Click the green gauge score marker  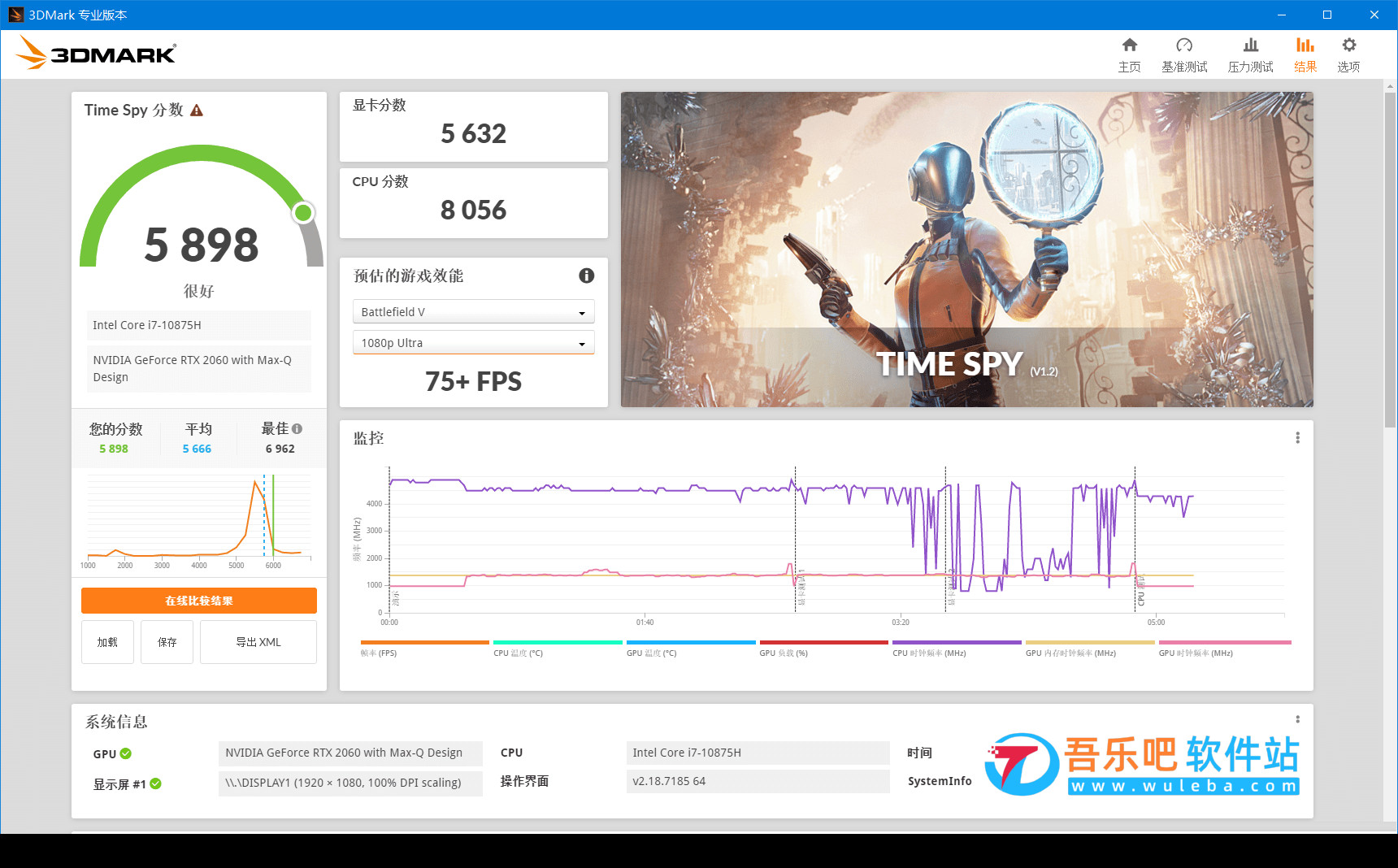click(303, 213)
